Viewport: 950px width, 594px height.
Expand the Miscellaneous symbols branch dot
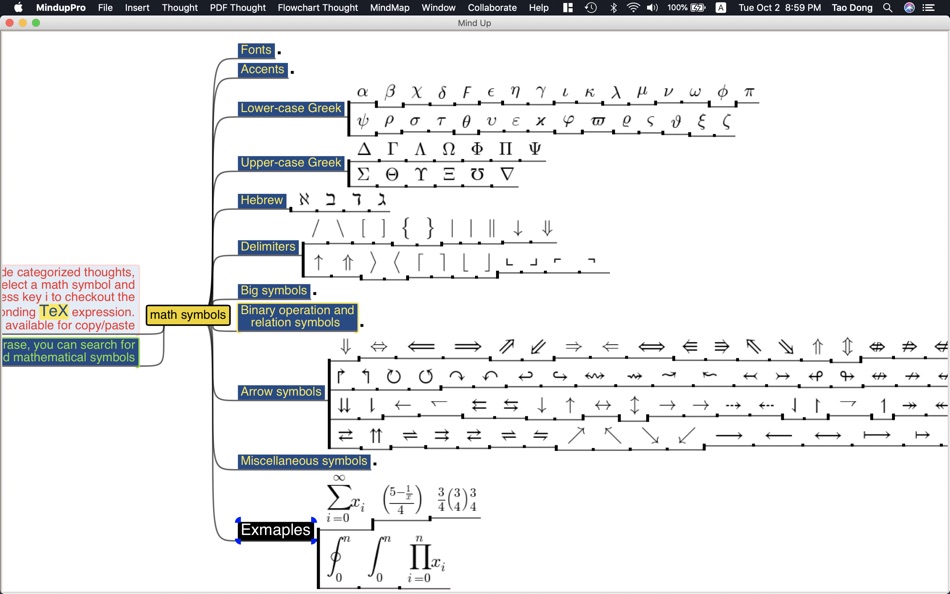pos(375,464)
